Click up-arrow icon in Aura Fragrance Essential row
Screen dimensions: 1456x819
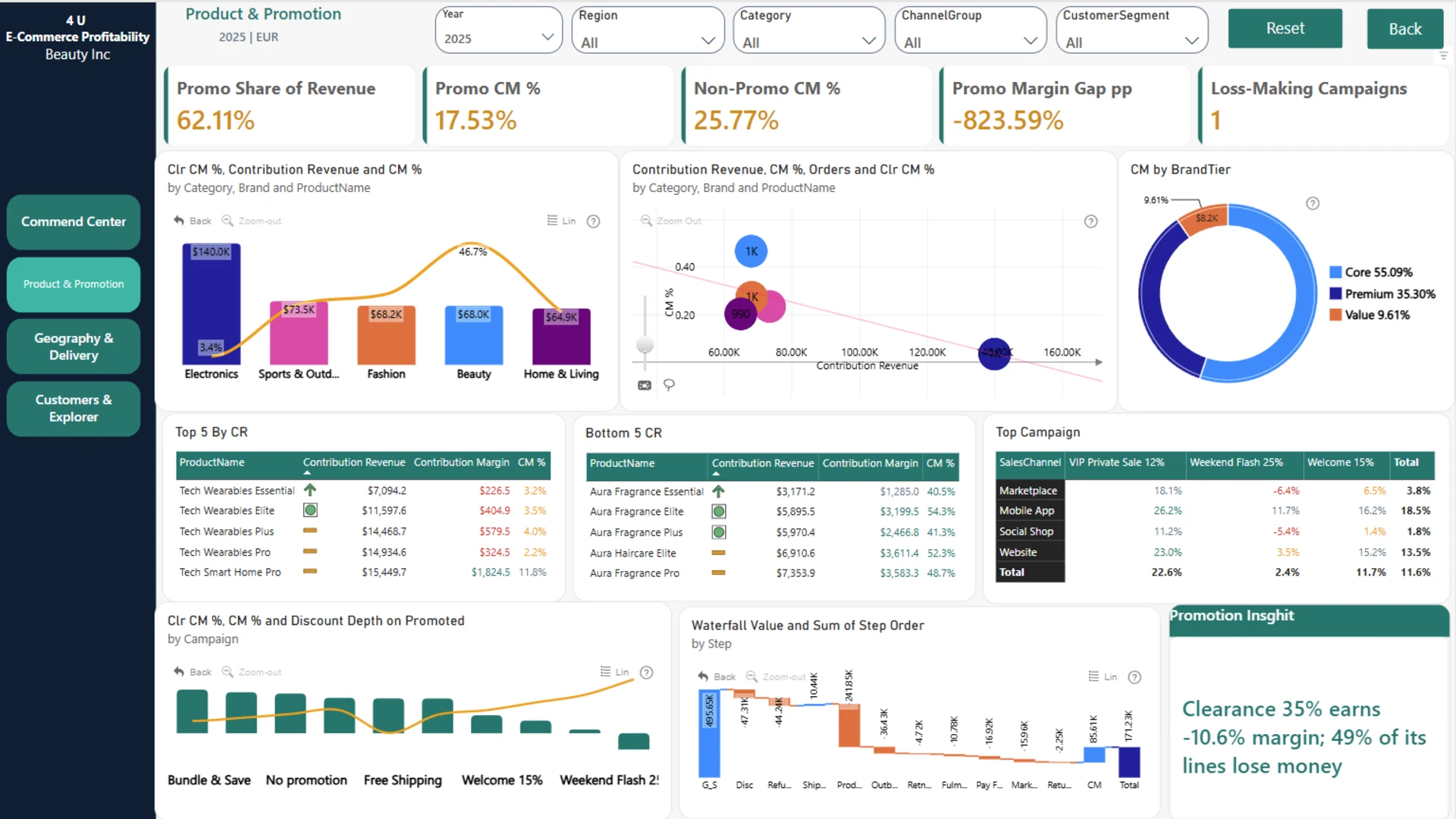point(719,491)
